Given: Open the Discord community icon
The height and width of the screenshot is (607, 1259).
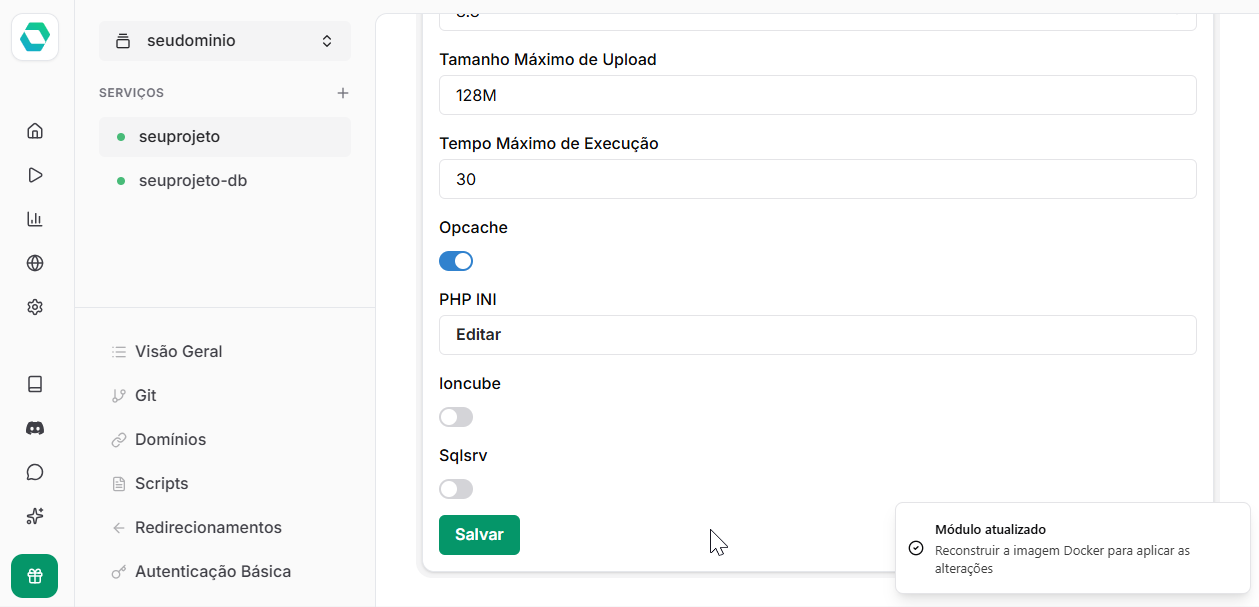Looking at the screenshot, I should click(x=34, y=427).
